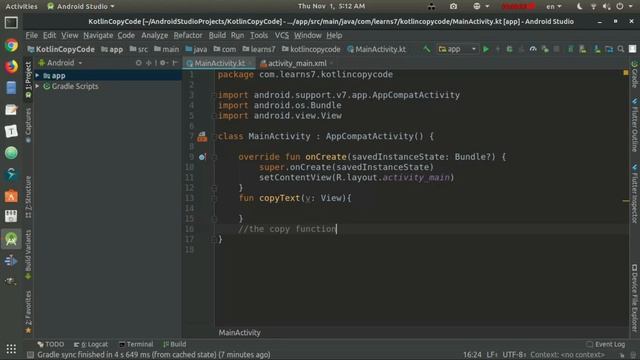Click Activities in the top bar
Image resolution: width=640 pixels, height=360 pixels.
click(21, 7)
